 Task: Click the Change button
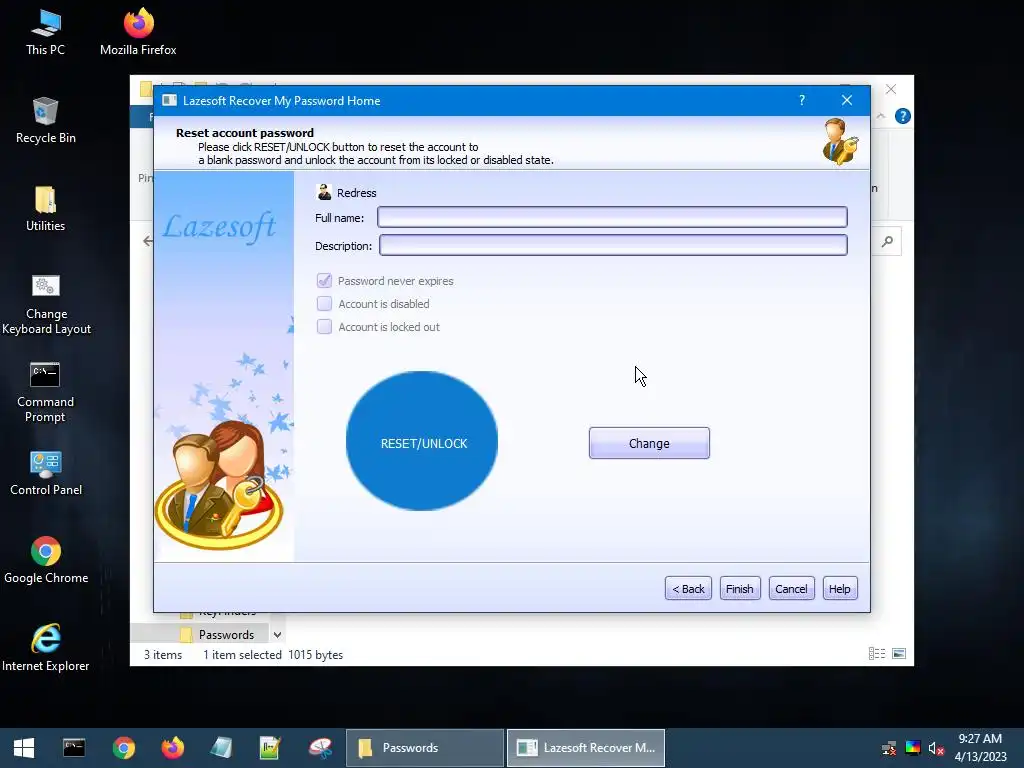click(x=649, y=443)
